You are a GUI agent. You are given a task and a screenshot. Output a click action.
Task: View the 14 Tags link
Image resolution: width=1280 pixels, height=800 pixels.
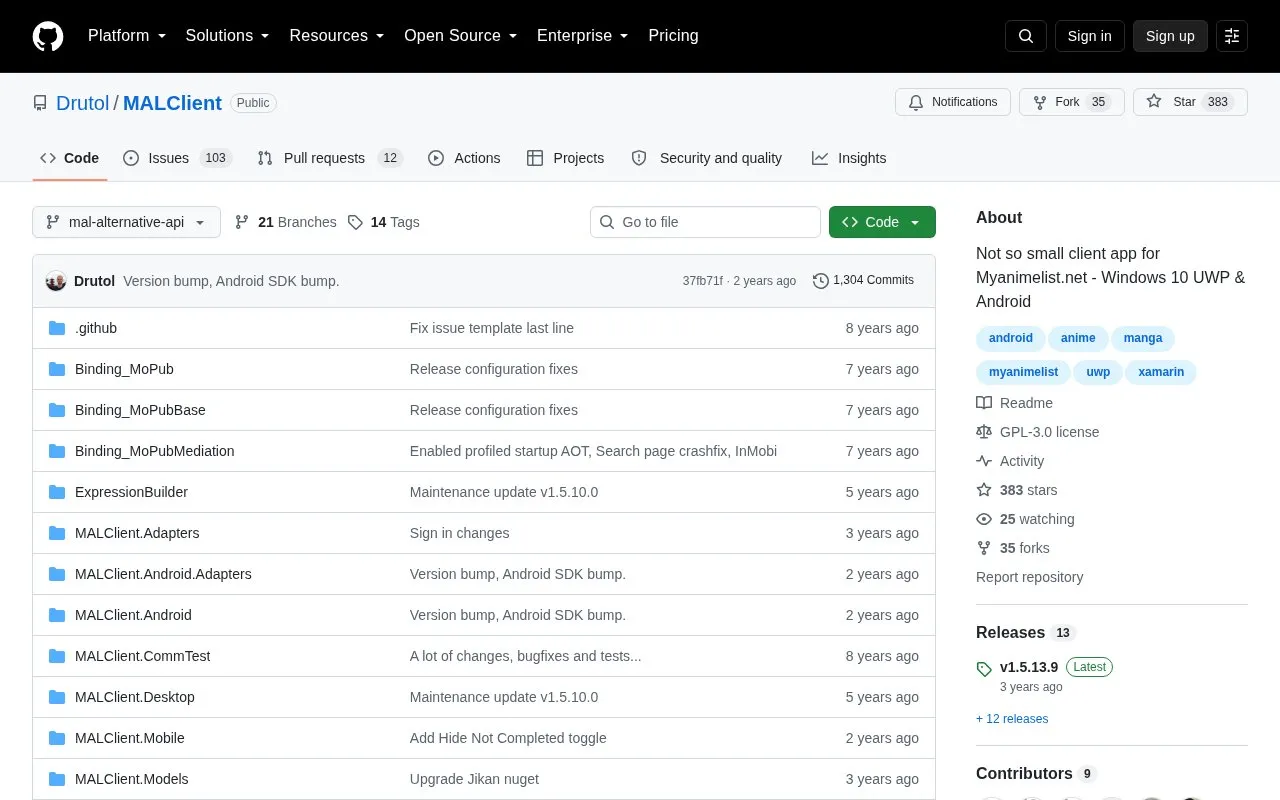pyautogui.click(x=384, y=222)
